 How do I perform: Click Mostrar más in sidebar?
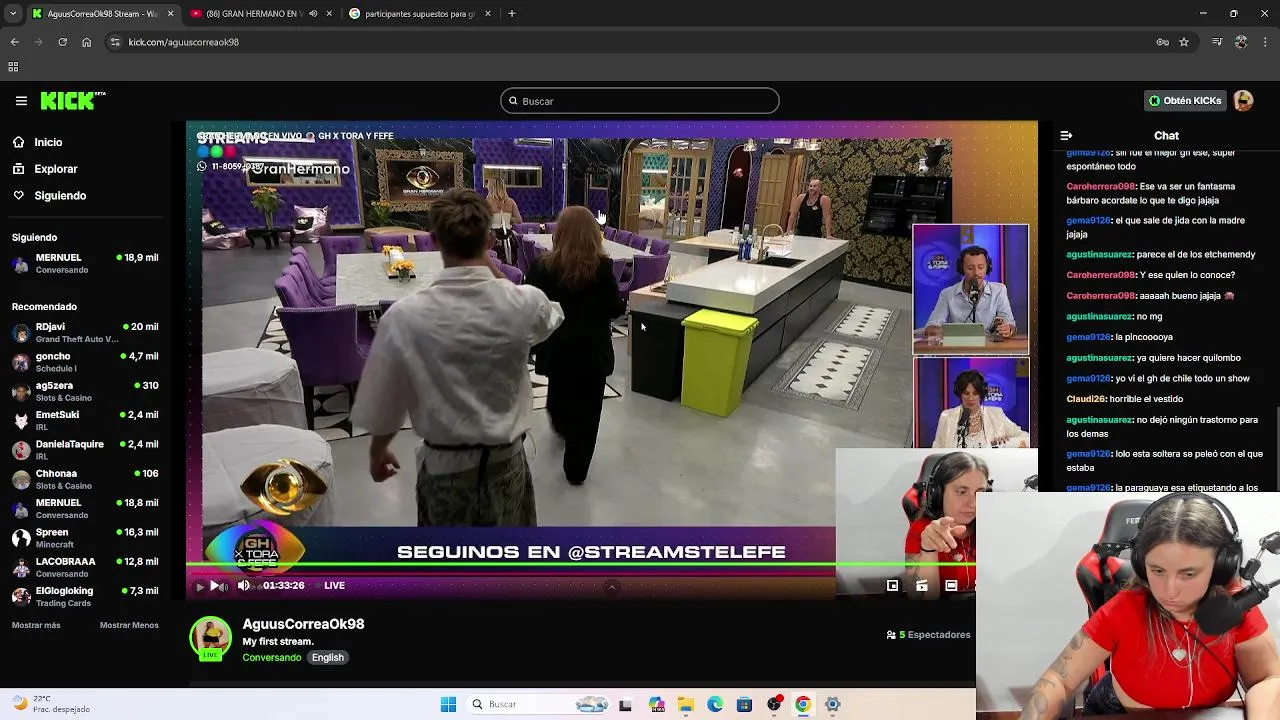(36, 625)
